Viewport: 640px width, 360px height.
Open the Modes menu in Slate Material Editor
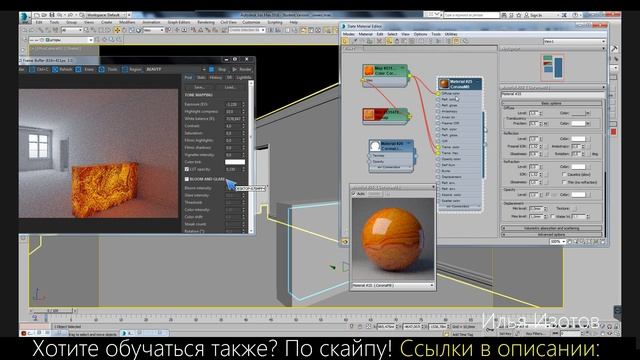[349, 34]
